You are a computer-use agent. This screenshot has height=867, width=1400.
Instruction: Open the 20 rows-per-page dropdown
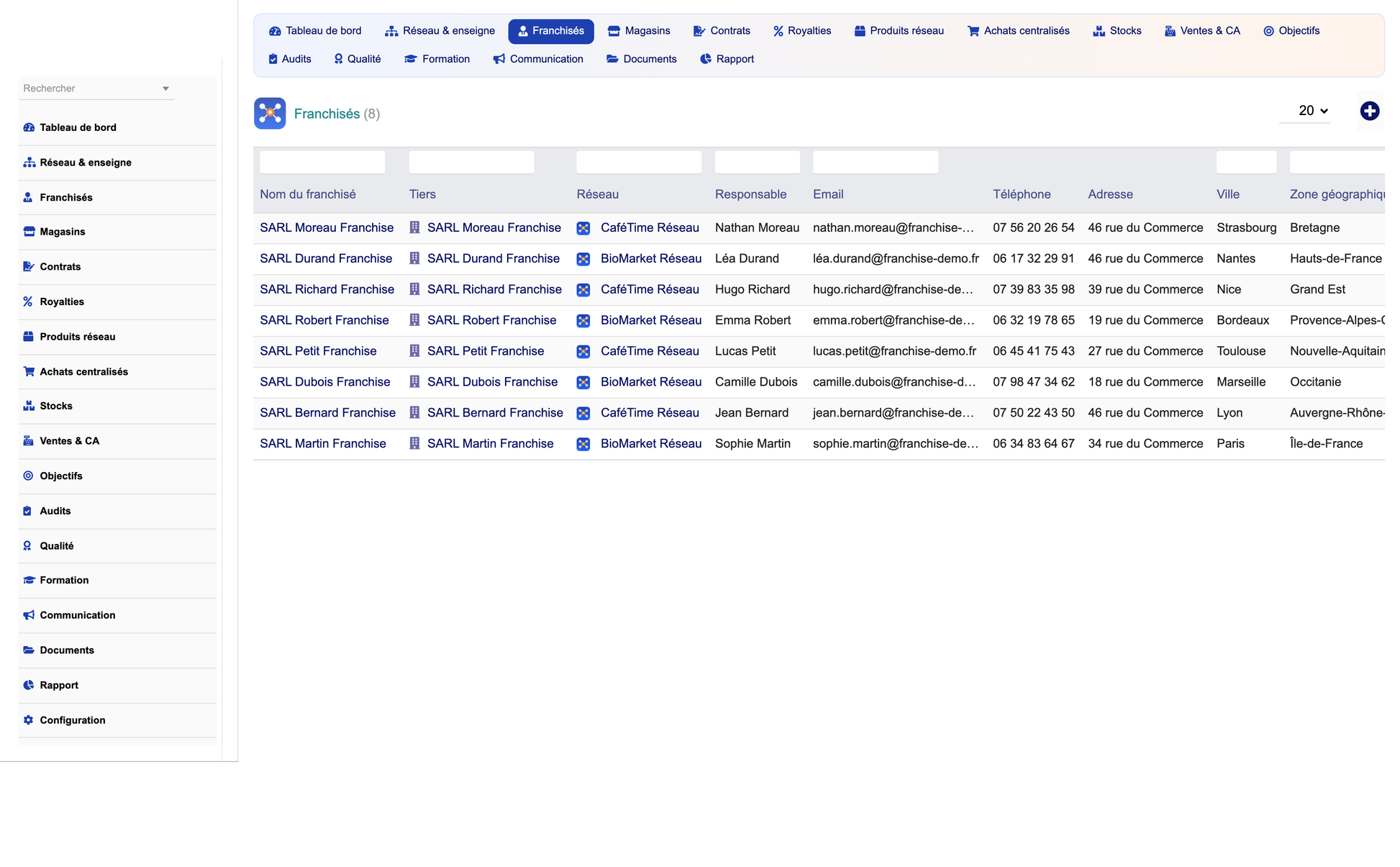point(1305,111)
